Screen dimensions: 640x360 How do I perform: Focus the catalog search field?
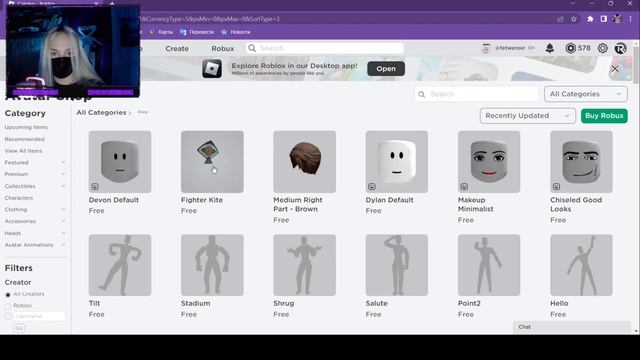pyautogui.click(x=477, y=94)
